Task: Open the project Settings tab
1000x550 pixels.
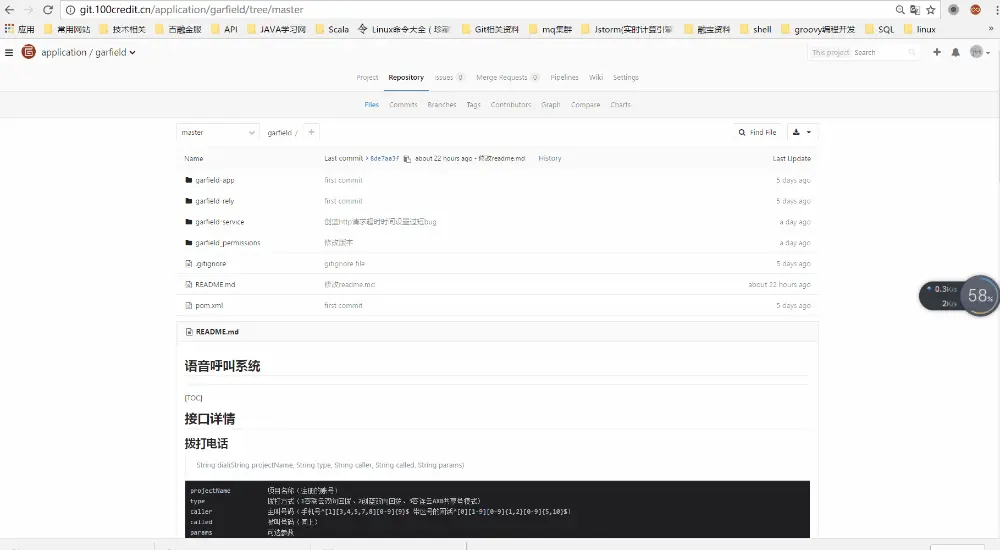Action: pos(626,77)
